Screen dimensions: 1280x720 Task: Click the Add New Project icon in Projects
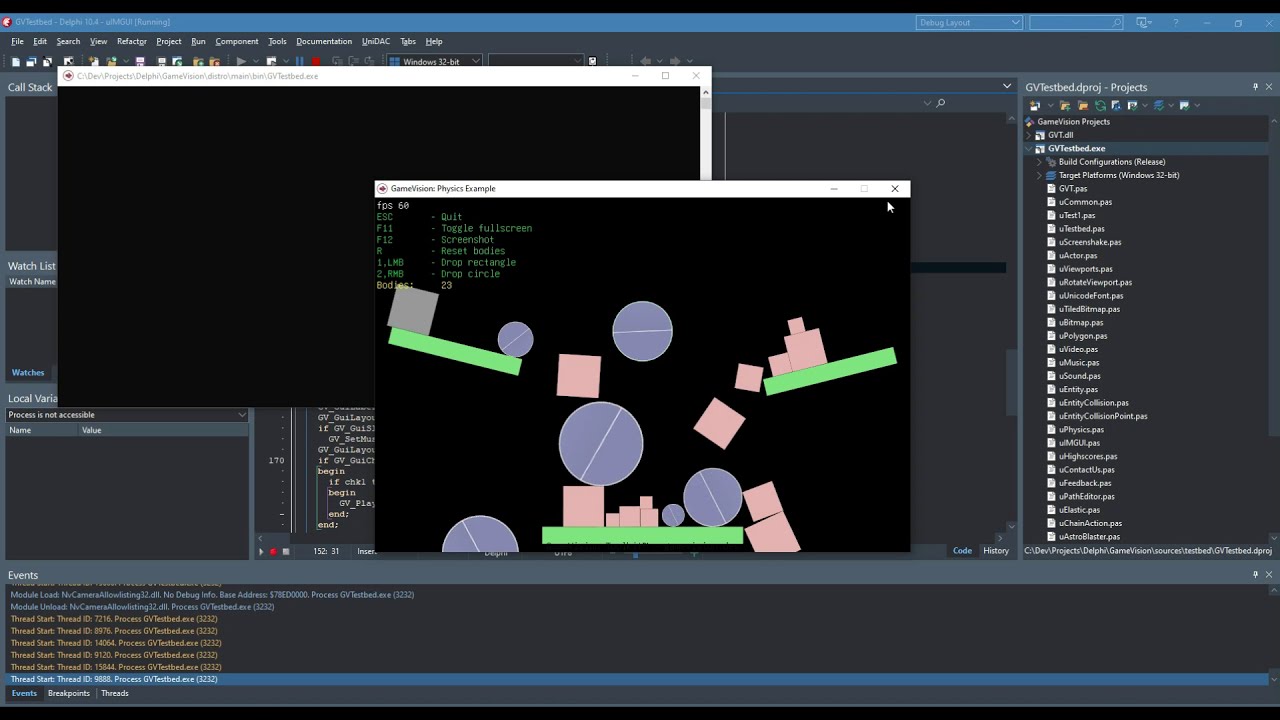coord(1035,105)
